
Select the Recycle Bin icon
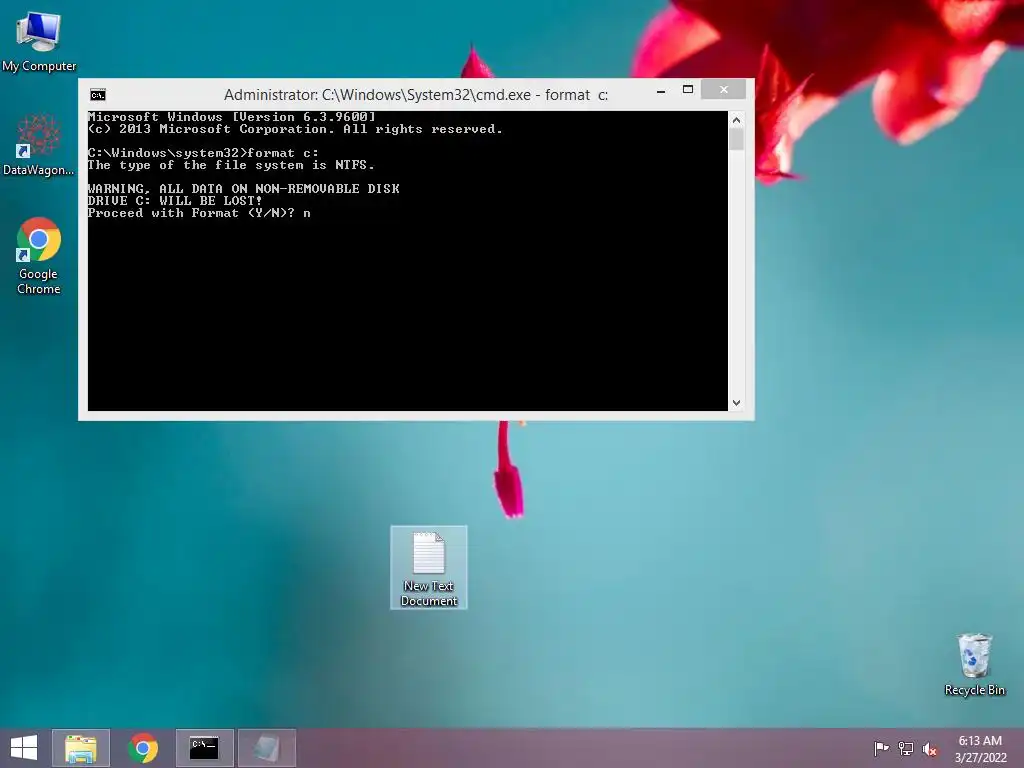974,664
